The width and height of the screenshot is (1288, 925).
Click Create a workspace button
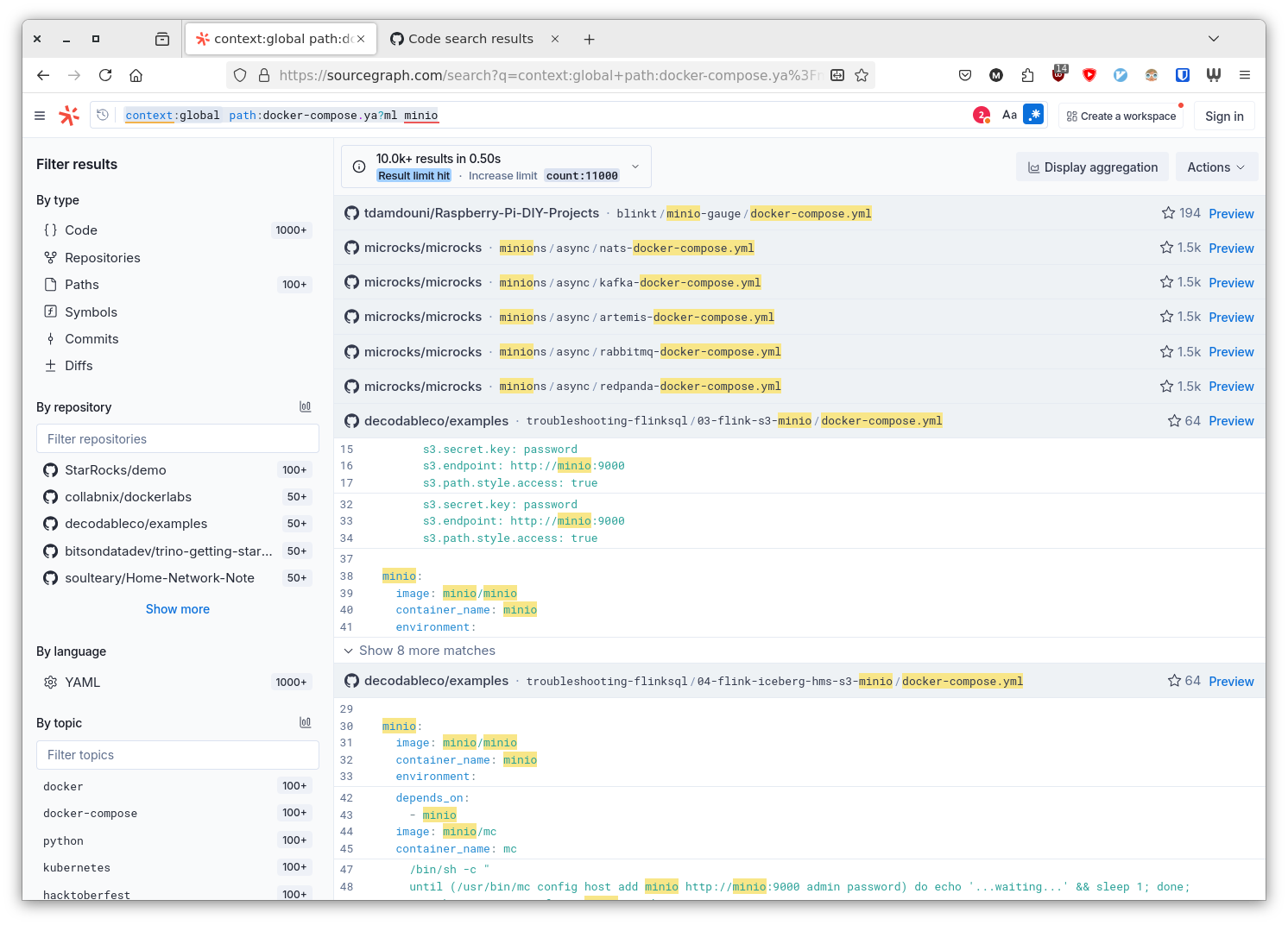1121,116
